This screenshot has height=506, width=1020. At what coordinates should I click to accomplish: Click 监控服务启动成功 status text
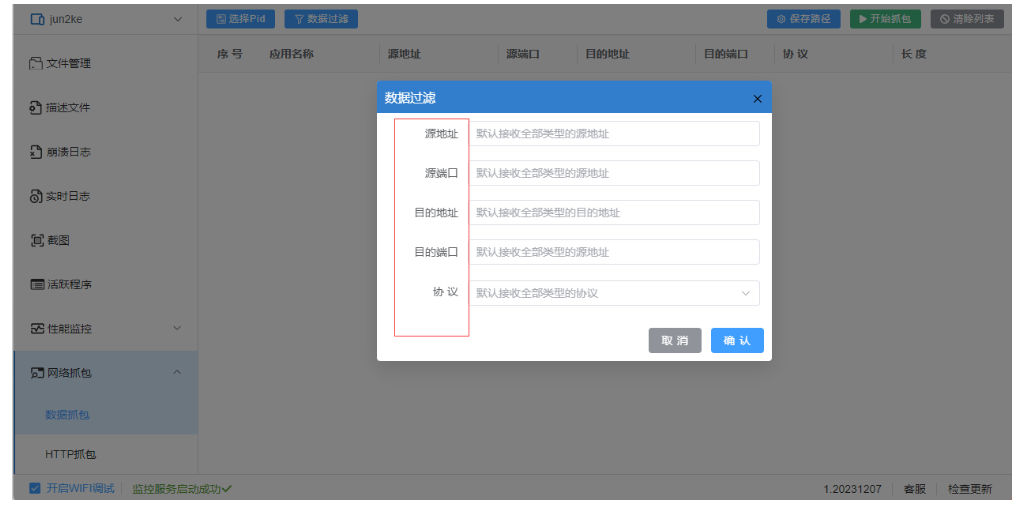pyautogui.click(x=176, y=489)
